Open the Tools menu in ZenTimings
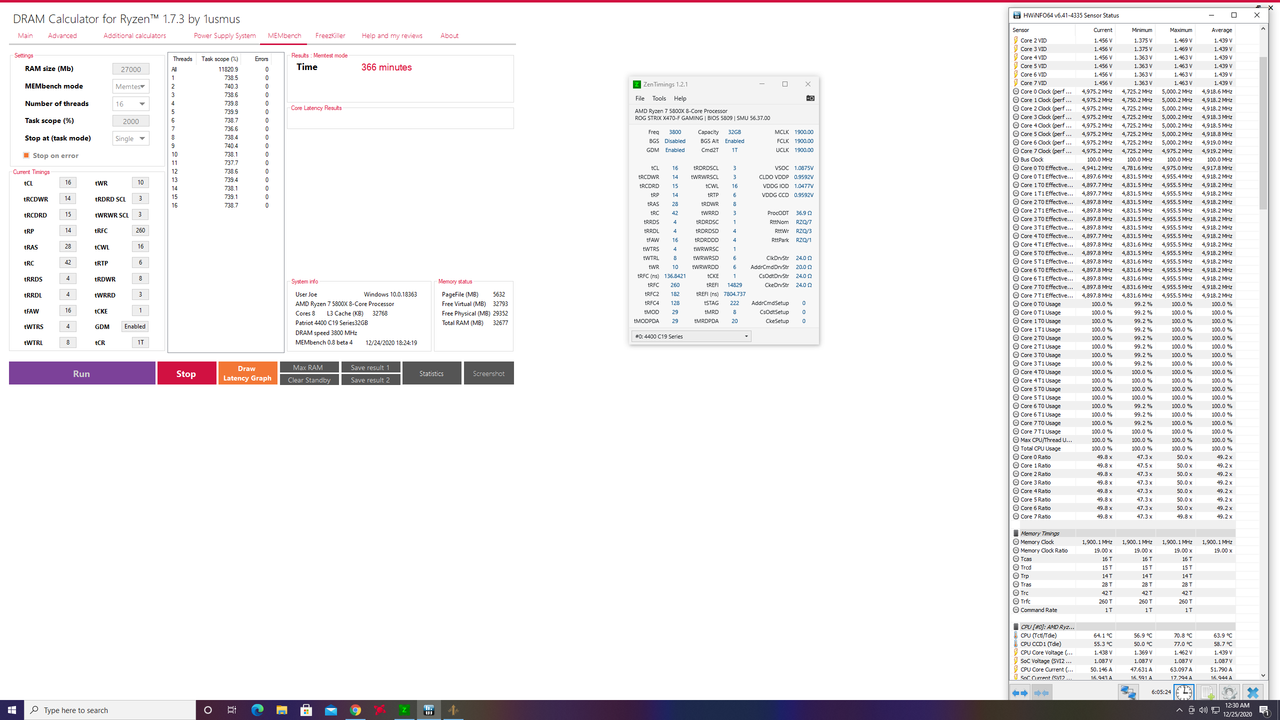The image size is (1280, 720). pos(658,98)
